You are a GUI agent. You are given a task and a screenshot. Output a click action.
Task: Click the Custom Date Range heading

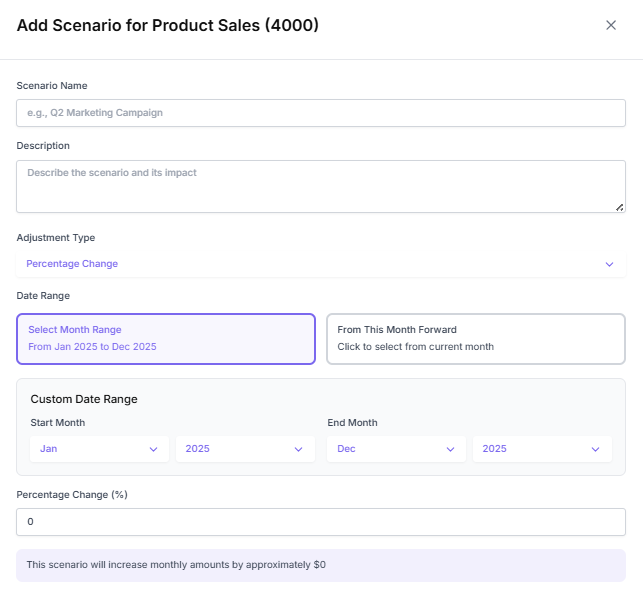pos(84,399)
